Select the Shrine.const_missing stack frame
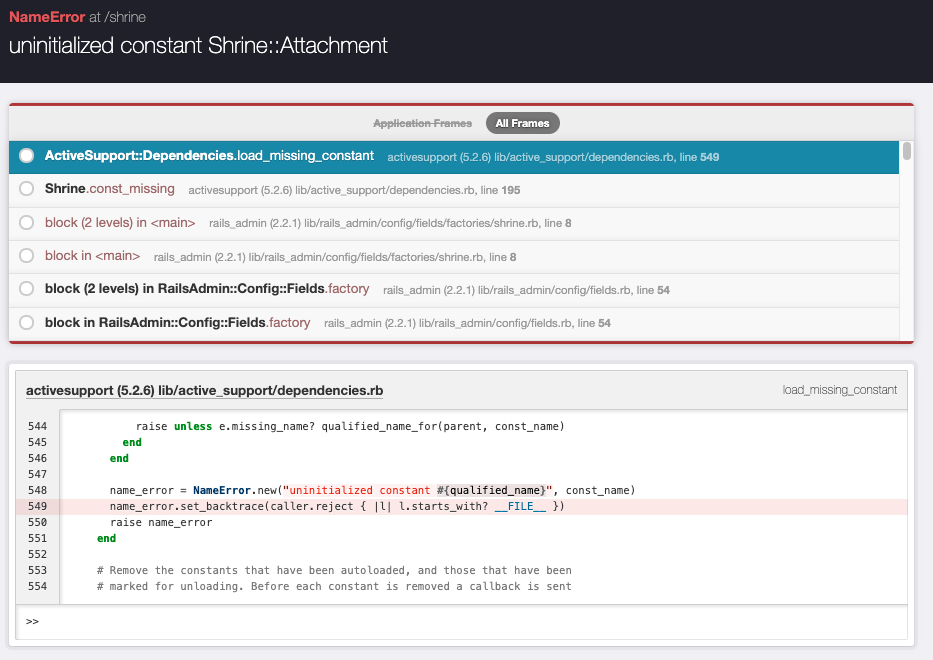933x660 pixels. point(110,188)
